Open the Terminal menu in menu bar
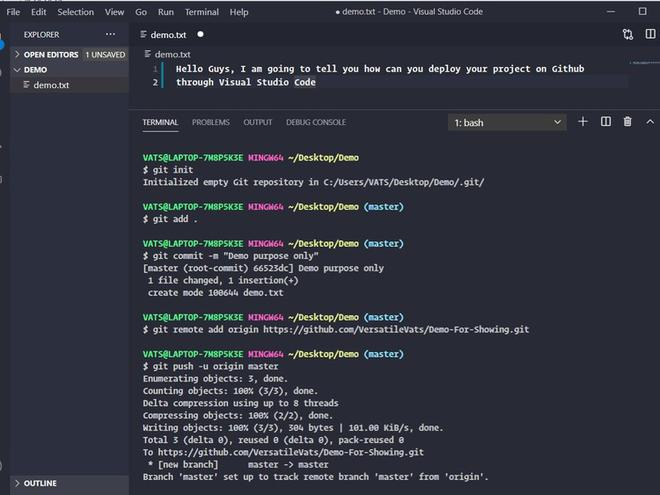Viewport: 660px width, 495px height. tap(202, 12)
